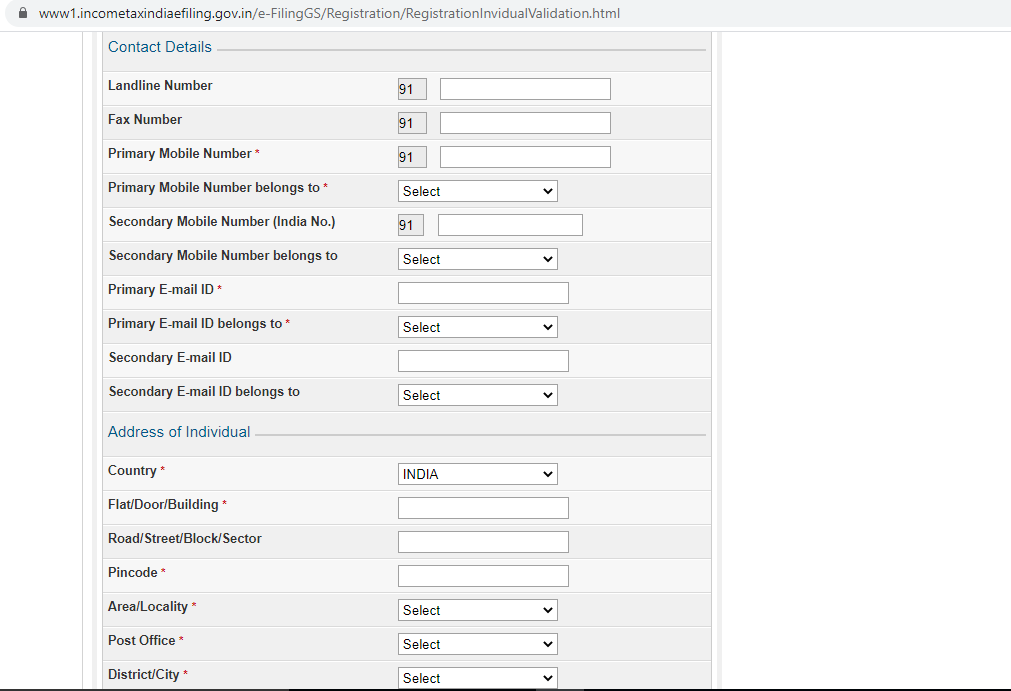Image resolution: width=1011 pixels, height=691 pixels.
Task: Open Primary Mobile Number belongs to dropdown
Action: 478,191
